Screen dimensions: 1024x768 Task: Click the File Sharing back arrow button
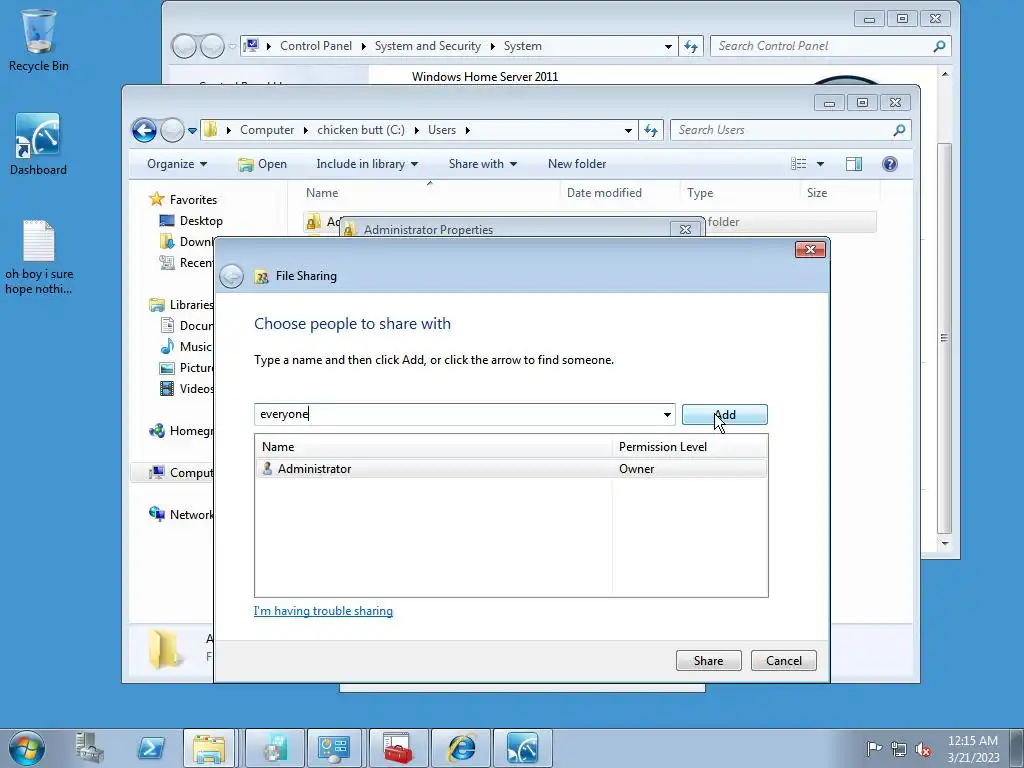coord(231,276)
